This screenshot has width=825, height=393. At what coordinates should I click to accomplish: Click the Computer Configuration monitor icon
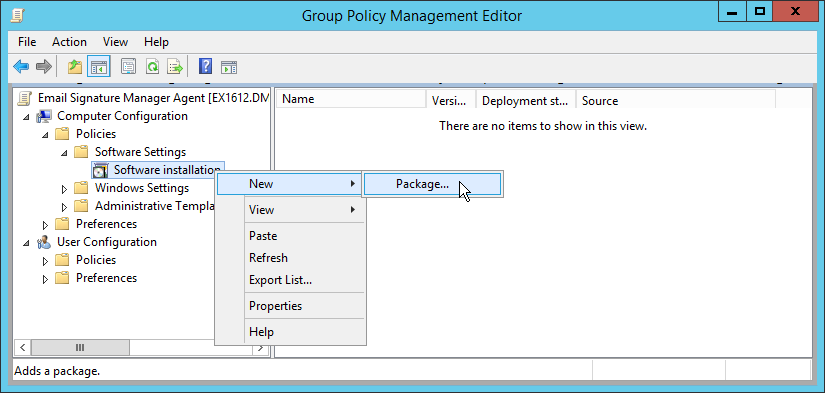click(44, 116)
